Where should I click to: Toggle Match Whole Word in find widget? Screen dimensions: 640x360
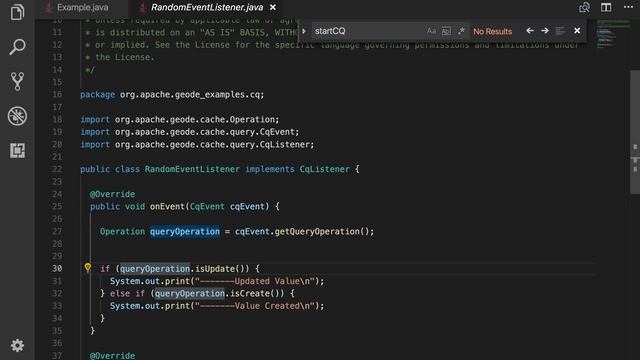[446, 31]
